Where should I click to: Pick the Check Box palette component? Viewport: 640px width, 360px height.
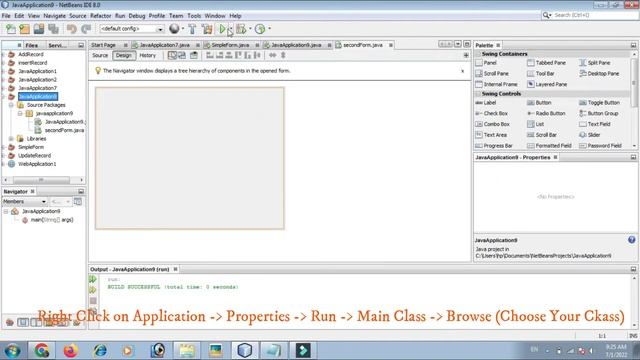[492, 113]
